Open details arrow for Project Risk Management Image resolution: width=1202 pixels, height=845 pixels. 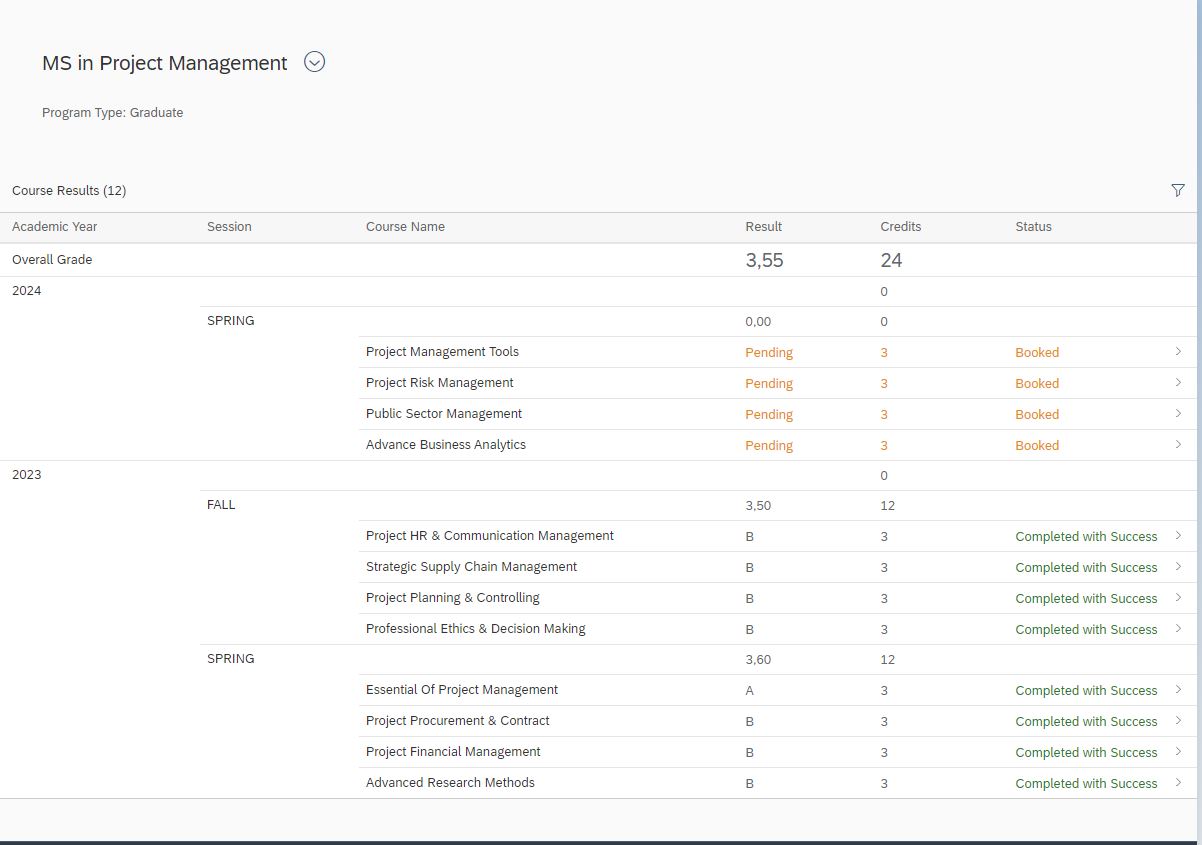pos(1178,383)
